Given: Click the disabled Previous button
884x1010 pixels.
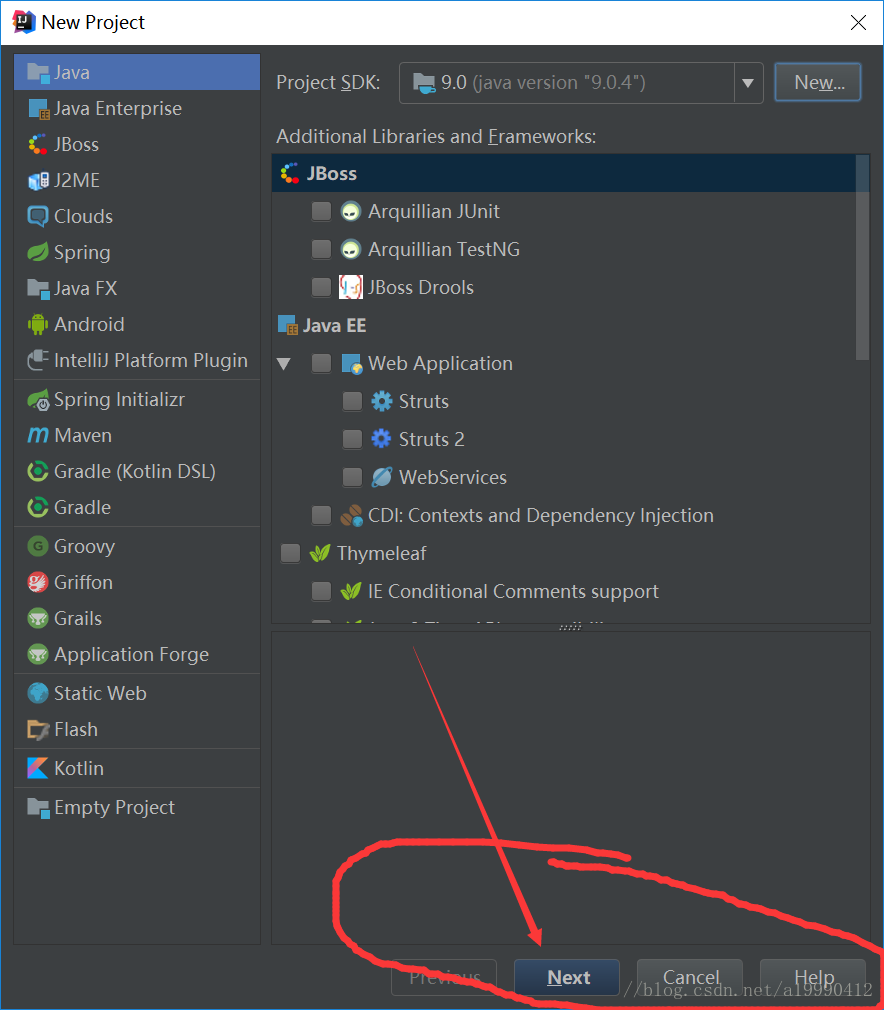Looking at the screenshot, I should pyautogui.click(x=444, y=977).
